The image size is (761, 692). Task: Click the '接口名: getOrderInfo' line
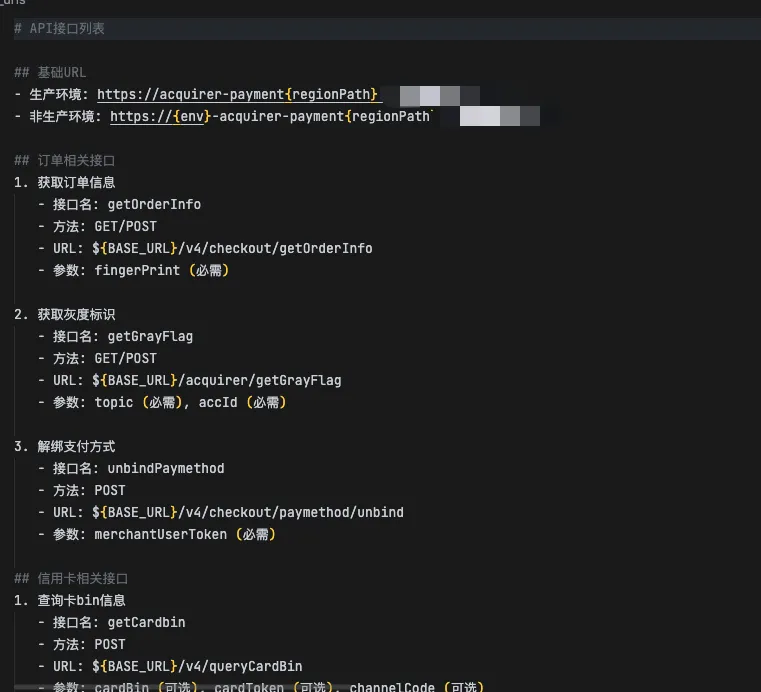120,204
